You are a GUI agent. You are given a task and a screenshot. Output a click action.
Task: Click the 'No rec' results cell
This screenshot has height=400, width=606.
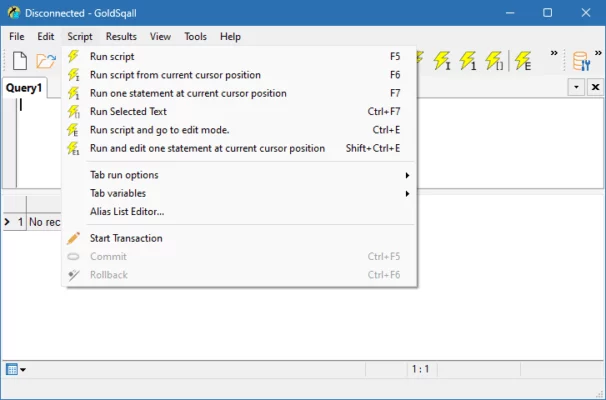(44, 222)
